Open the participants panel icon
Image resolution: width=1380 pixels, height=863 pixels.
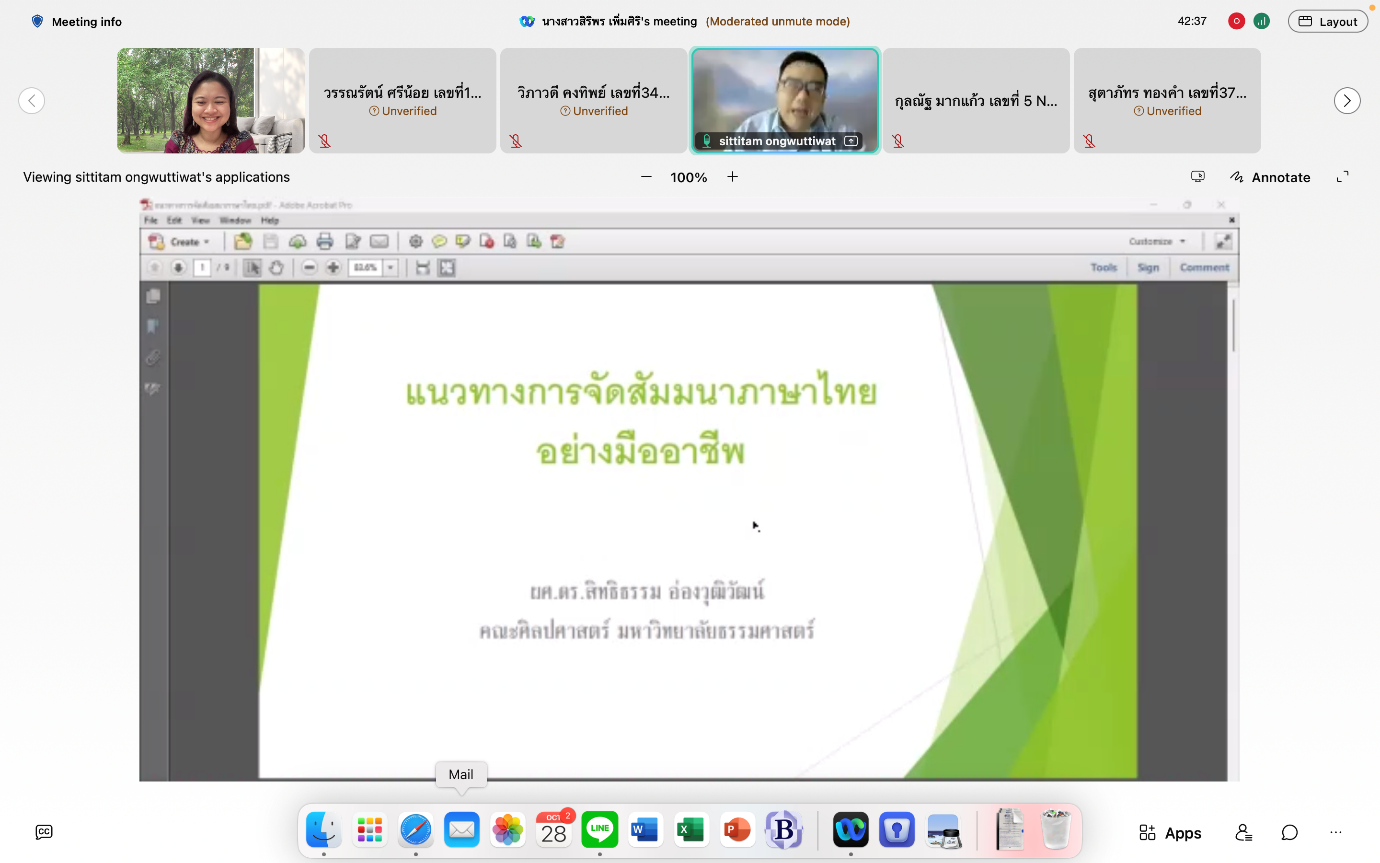(1243, 832)
